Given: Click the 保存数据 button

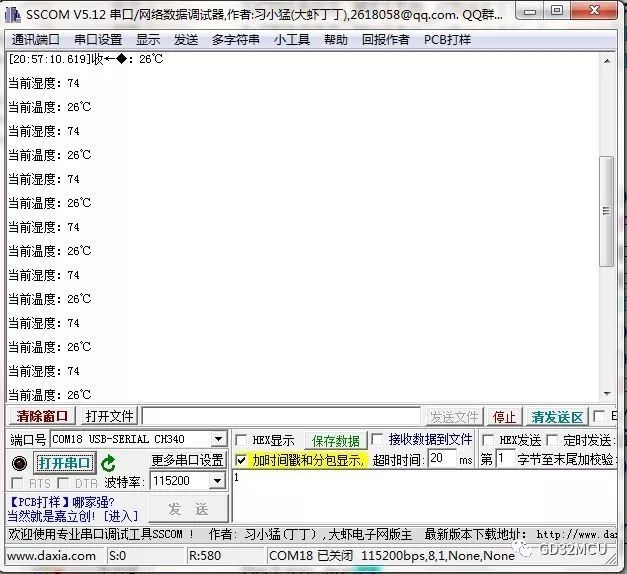Looking at the screenshot, I should tap(335, 441).
